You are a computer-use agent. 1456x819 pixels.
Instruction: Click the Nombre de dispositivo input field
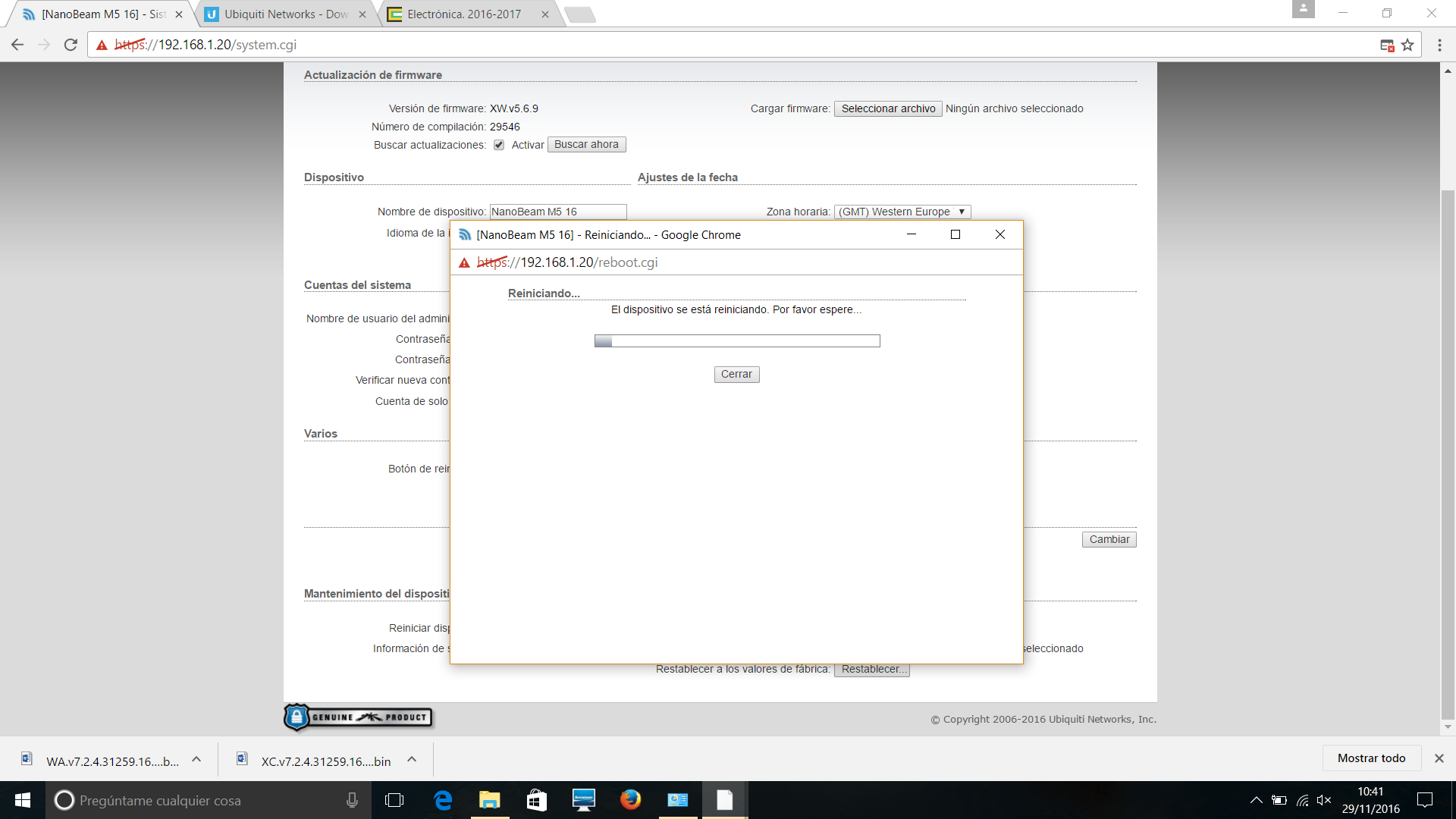(x=558, y=212)
